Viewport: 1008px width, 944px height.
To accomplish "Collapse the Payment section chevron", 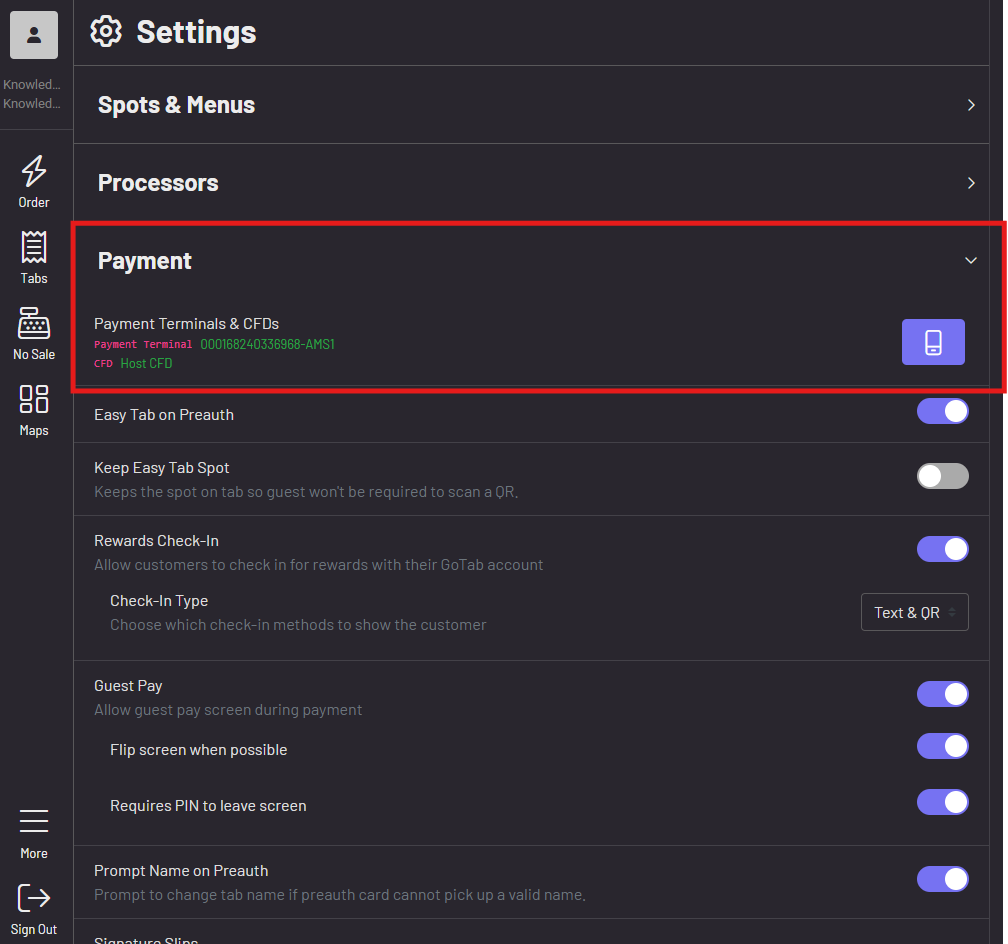I will tap(970, 260).
